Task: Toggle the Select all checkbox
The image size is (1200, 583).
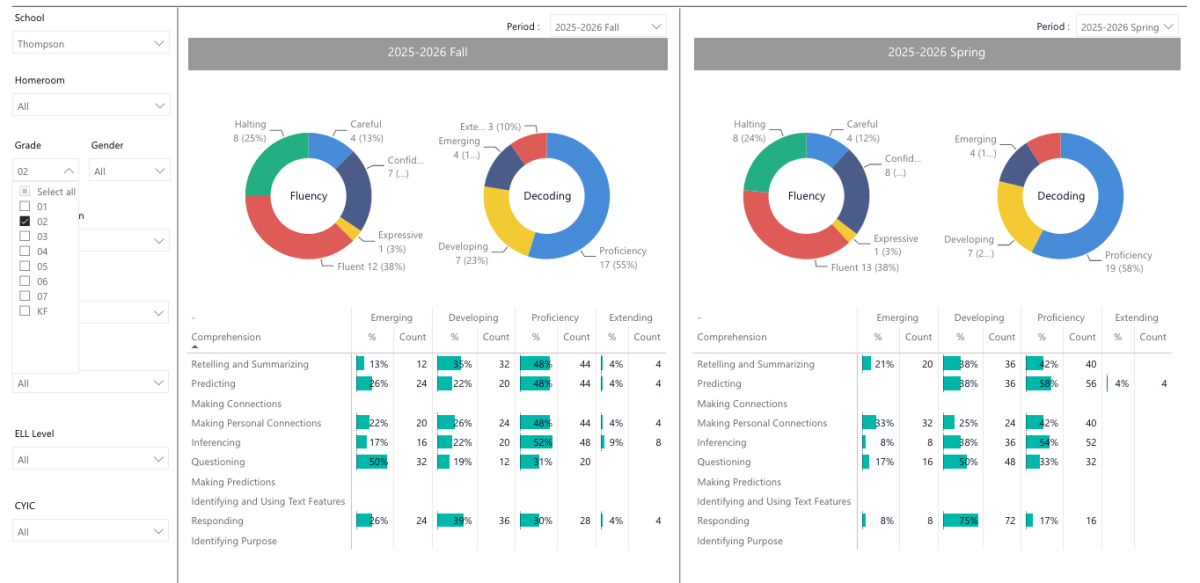Action: 25,191
